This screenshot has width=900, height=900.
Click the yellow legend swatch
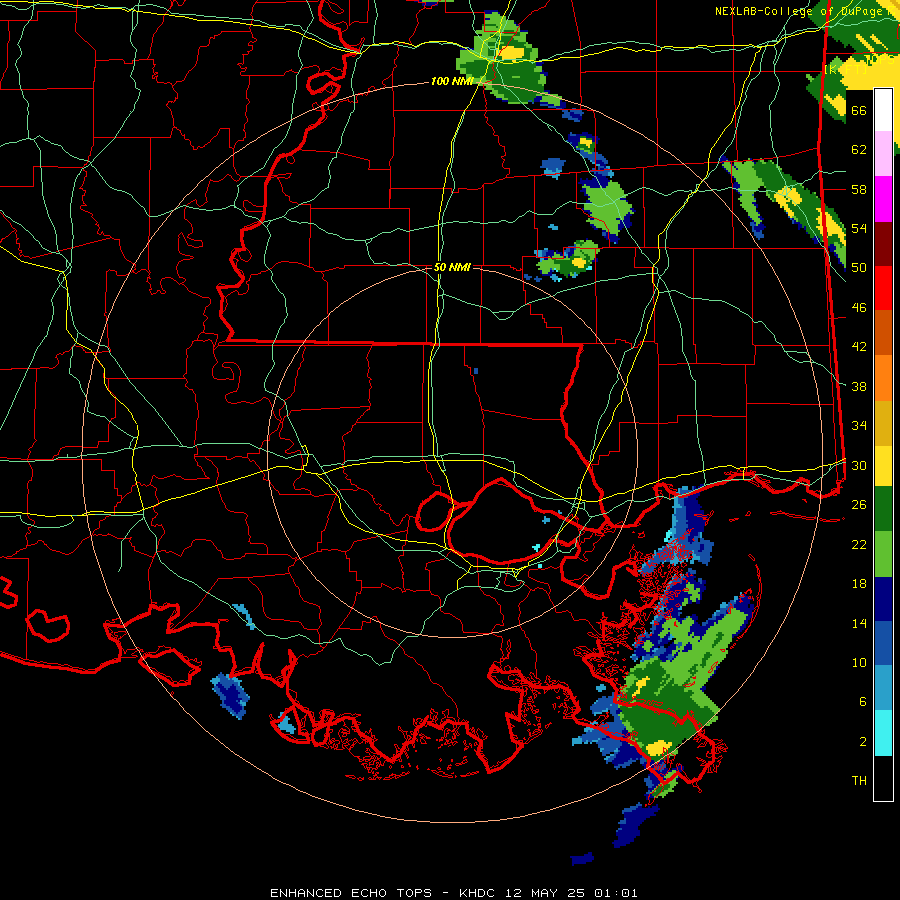tap(883, 466)
